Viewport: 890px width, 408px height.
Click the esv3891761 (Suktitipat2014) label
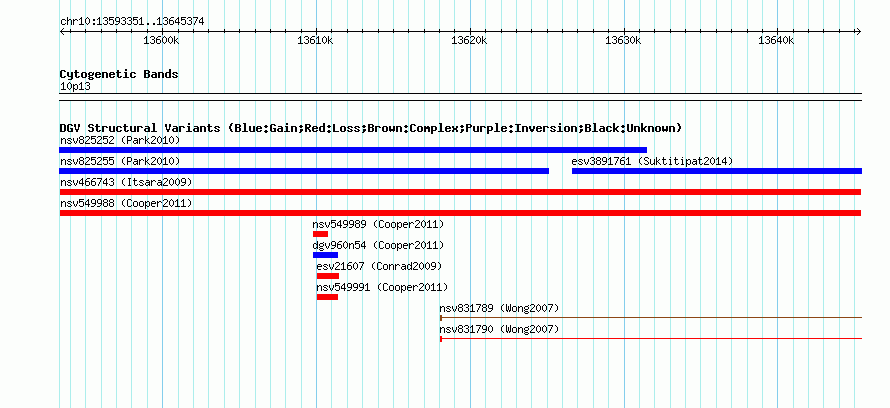click(x=652, y=161)
